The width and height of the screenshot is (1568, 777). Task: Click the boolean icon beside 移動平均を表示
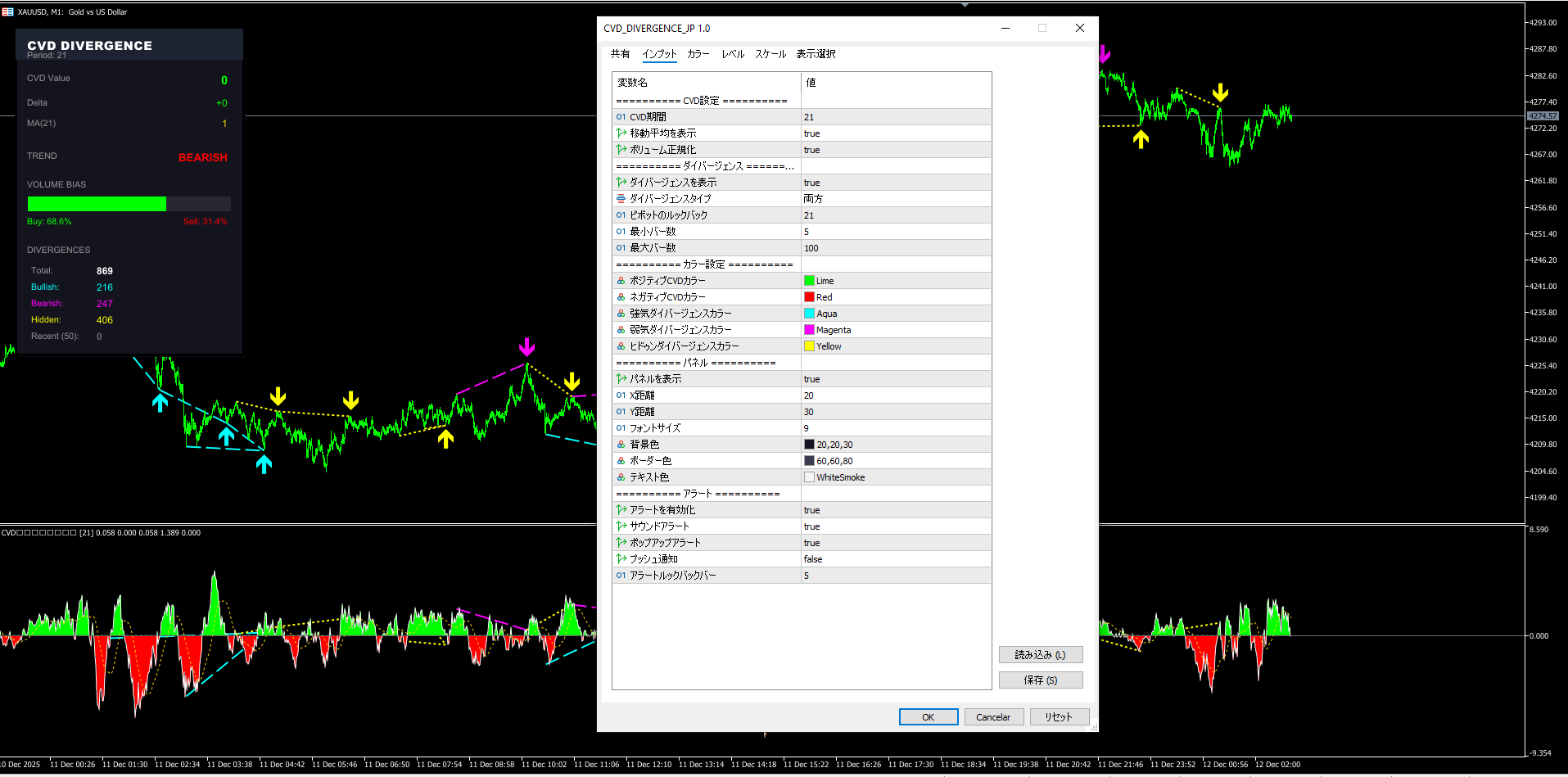pyautogui.click(x=621, y=133)
